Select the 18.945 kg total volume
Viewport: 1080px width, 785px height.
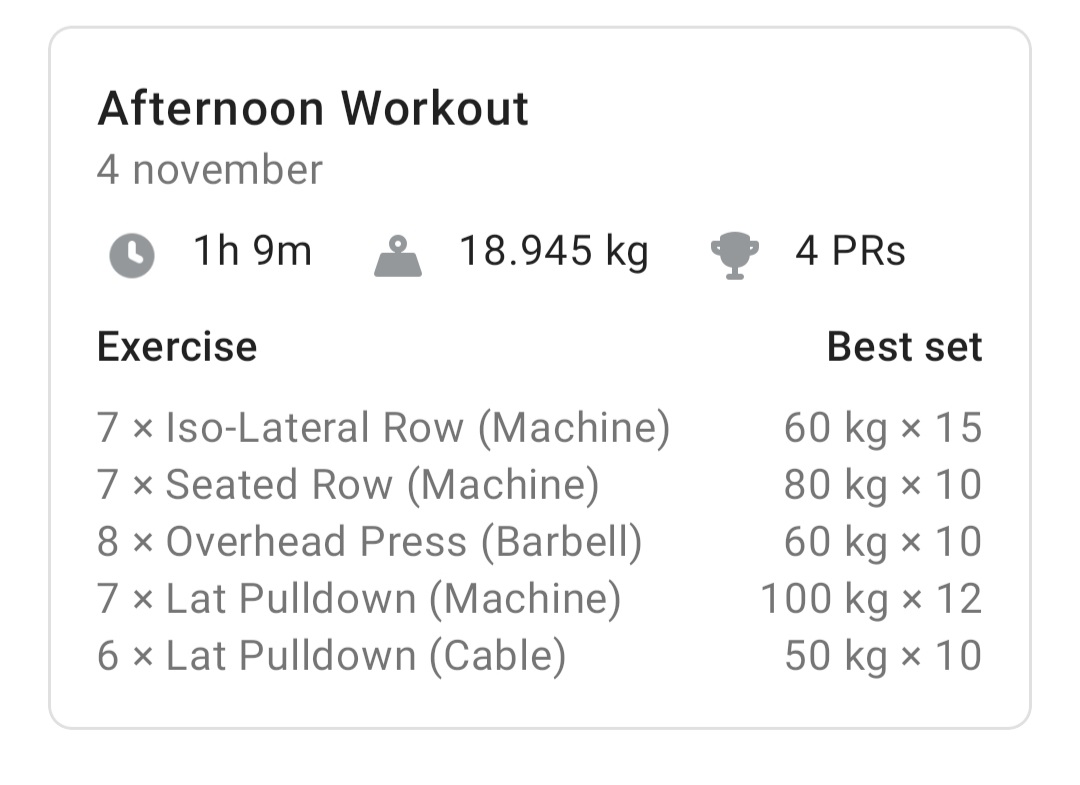(x=553, y=251)
